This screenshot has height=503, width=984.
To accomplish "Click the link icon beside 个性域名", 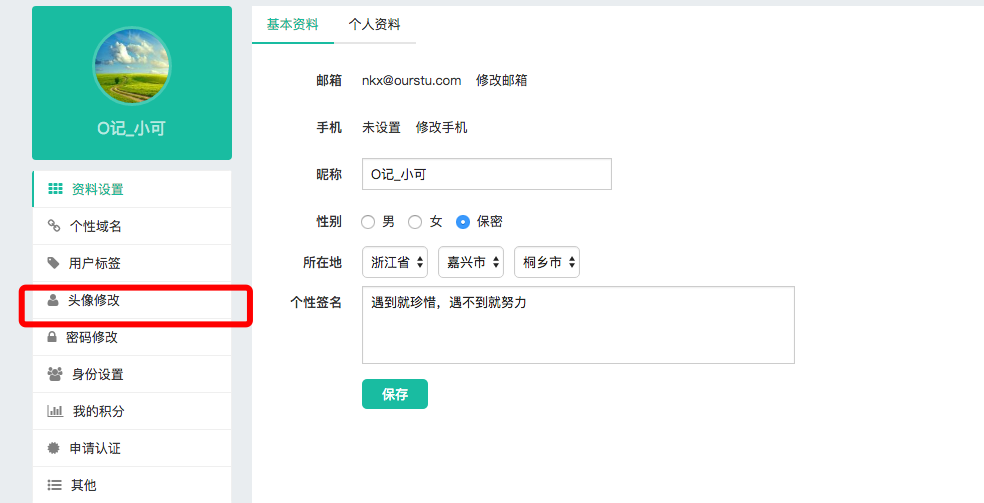I will 54,226.
